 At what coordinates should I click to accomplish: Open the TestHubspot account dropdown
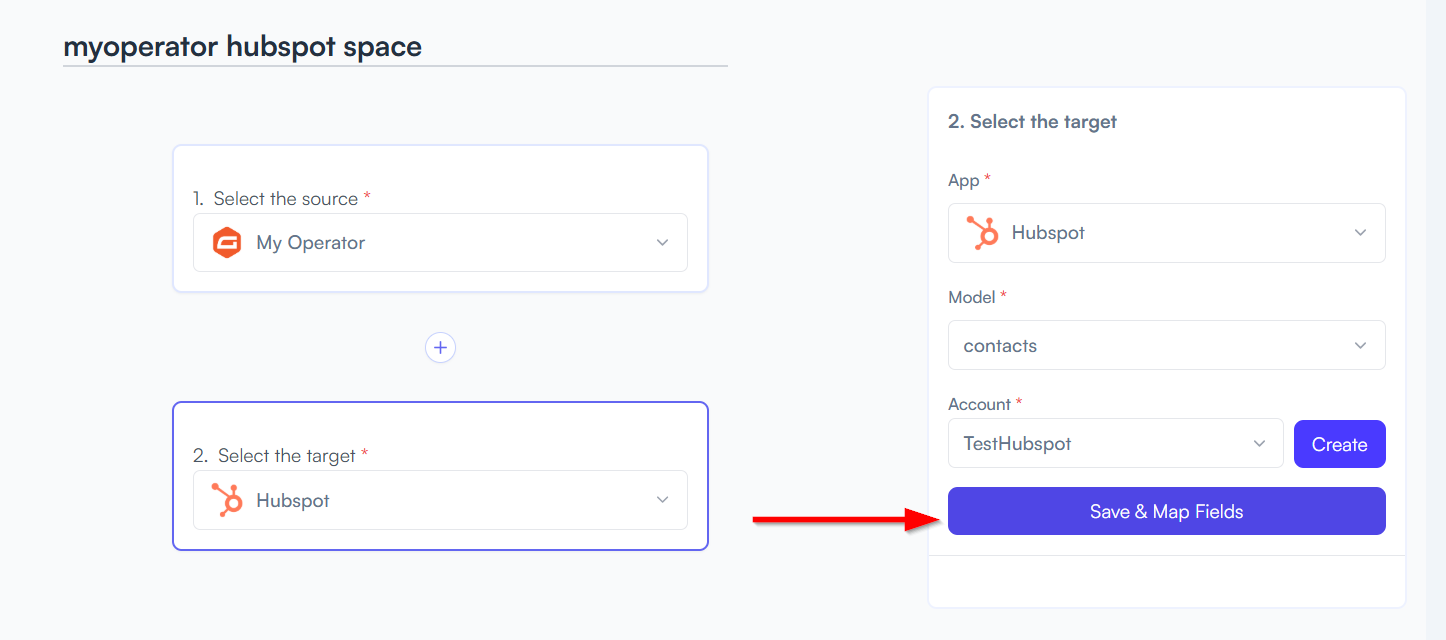[1115, 443]
